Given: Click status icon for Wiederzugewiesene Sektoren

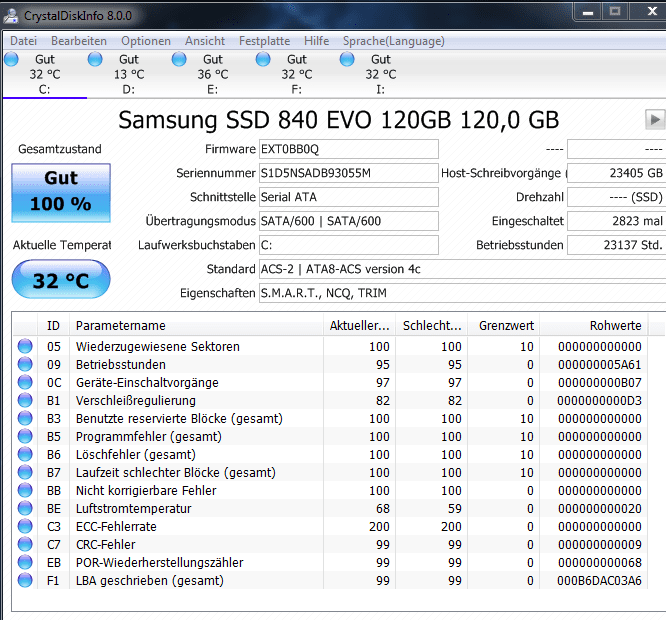Looking at the screenshot, I should [25, 346].
